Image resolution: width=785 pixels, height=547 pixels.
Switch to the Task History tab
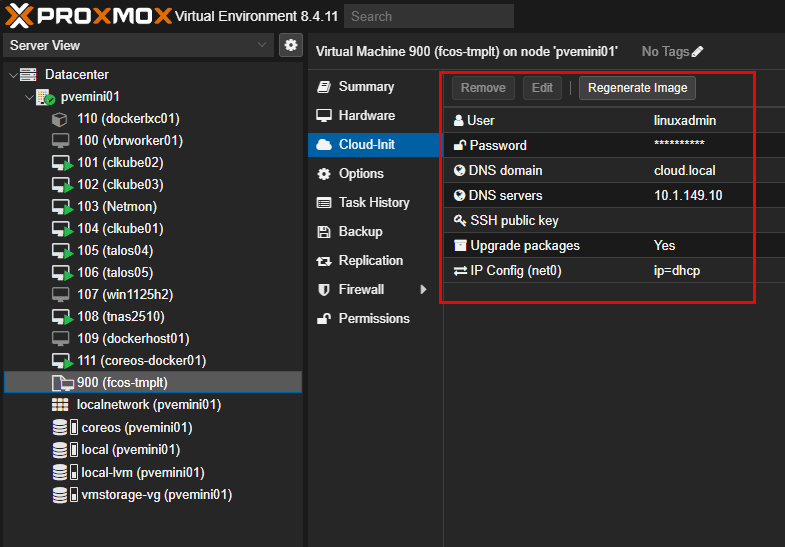pos(373,203)
